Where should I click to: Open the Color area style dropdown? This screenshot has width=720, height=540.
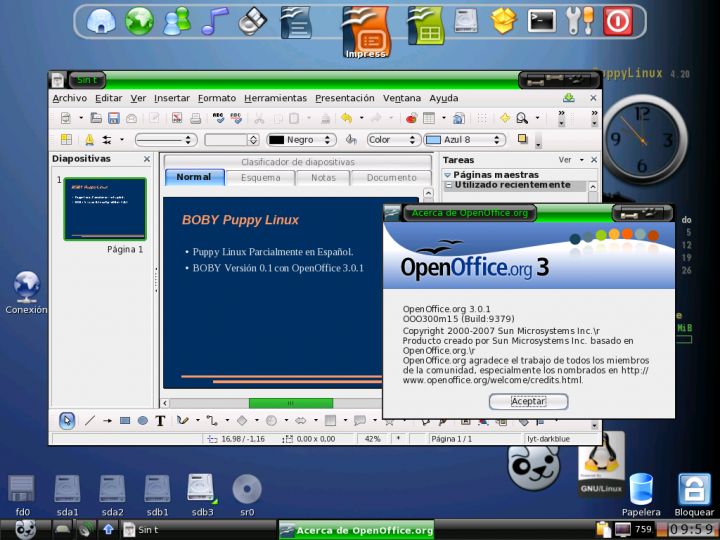click(394, 140)
